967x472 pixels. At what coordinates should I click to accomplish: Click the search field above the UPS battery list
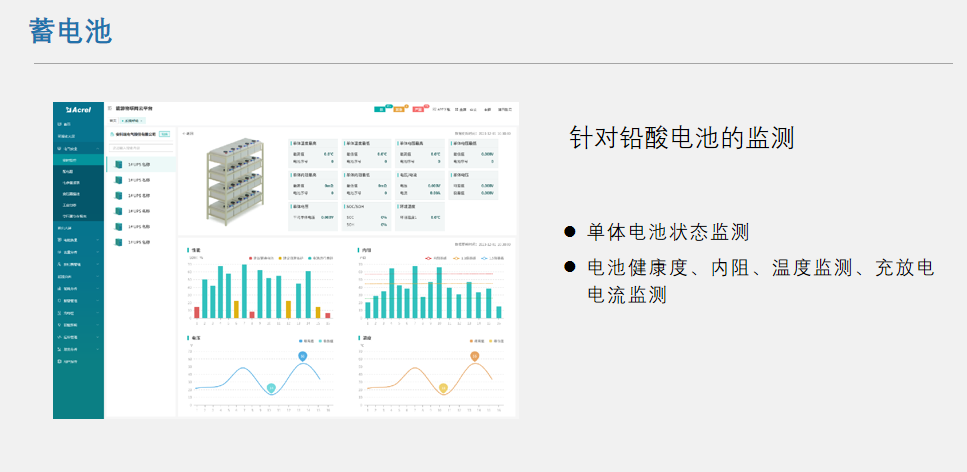click(x=140, y=148)
